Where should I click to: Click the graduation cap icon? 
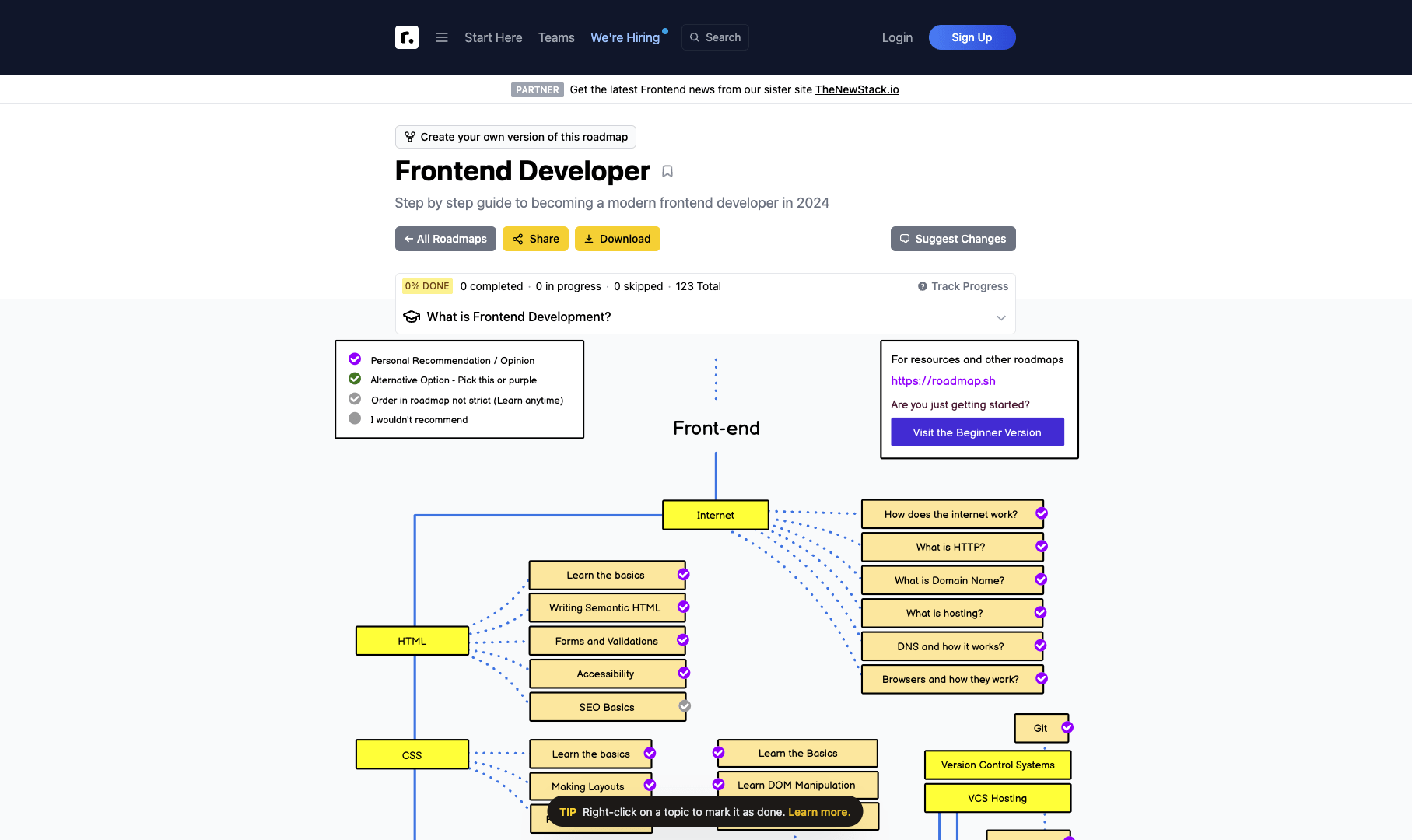(x=412, y=317)
